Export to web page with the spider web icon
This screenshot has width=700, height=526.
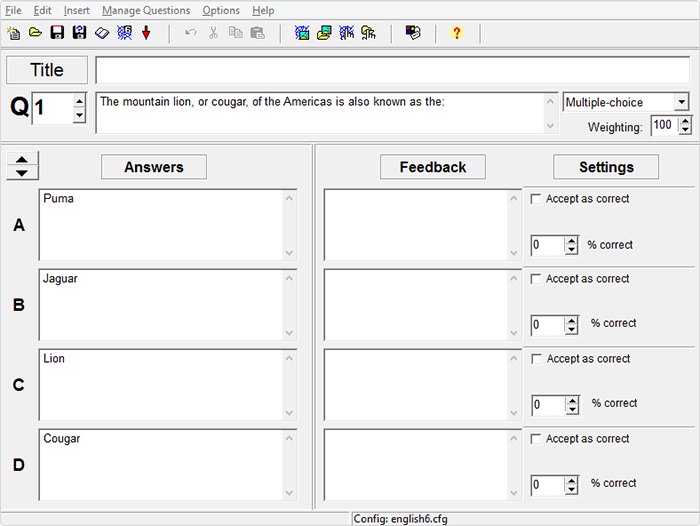pyautogui.click(x=124, y=33)
